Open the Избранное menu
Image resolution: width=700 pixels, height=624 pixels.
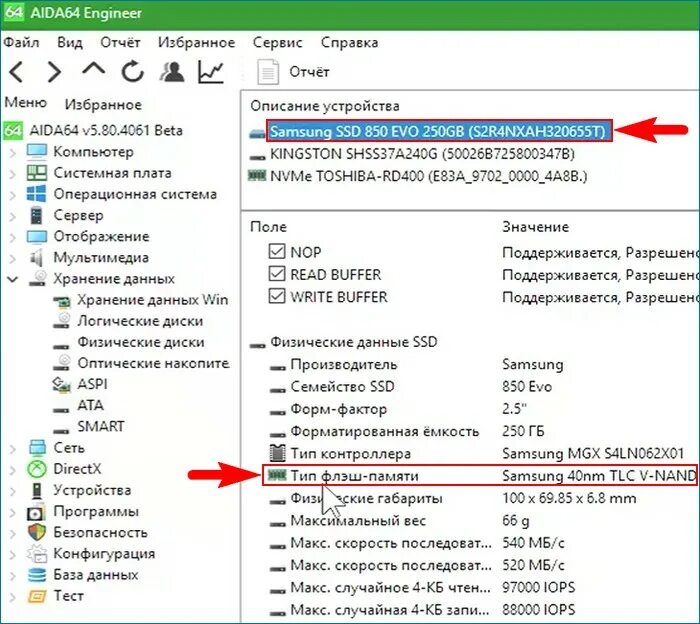[196, 42]
